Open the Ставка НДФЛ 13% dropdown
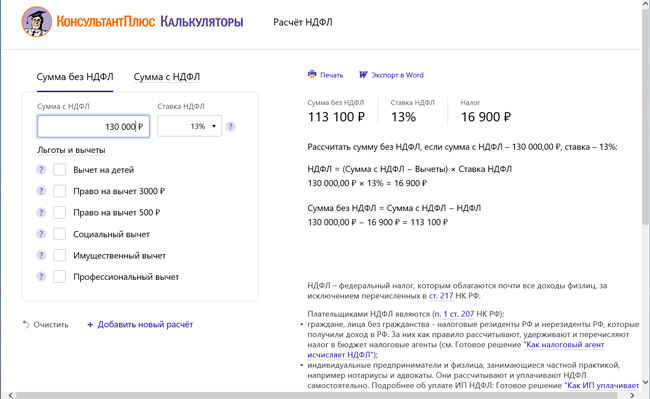This screenshot has height=399, width=650. pyautogui.click(x=189, y=126)
